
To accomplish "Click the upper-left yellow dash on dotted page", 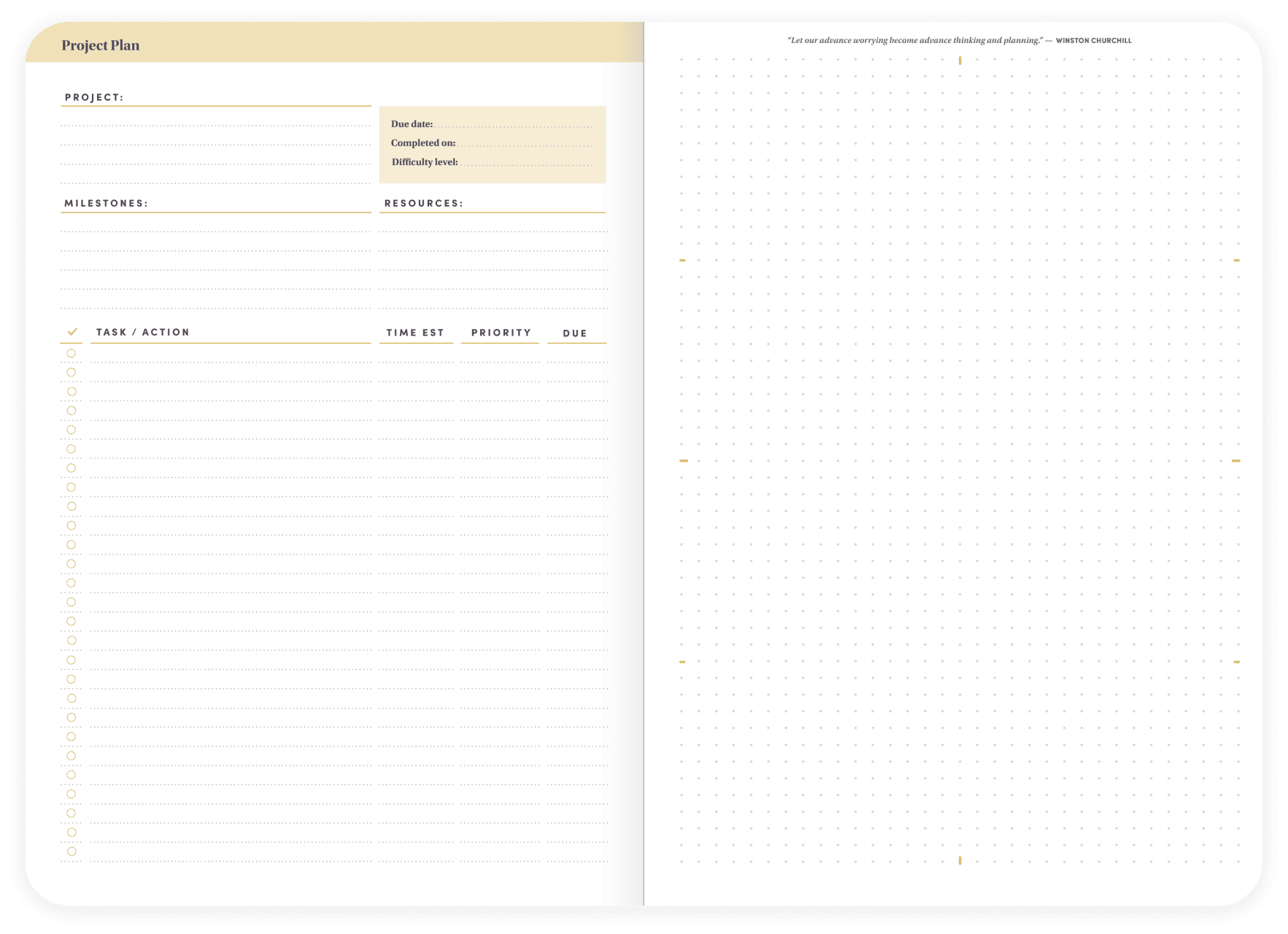I will (x=682, y=260).
